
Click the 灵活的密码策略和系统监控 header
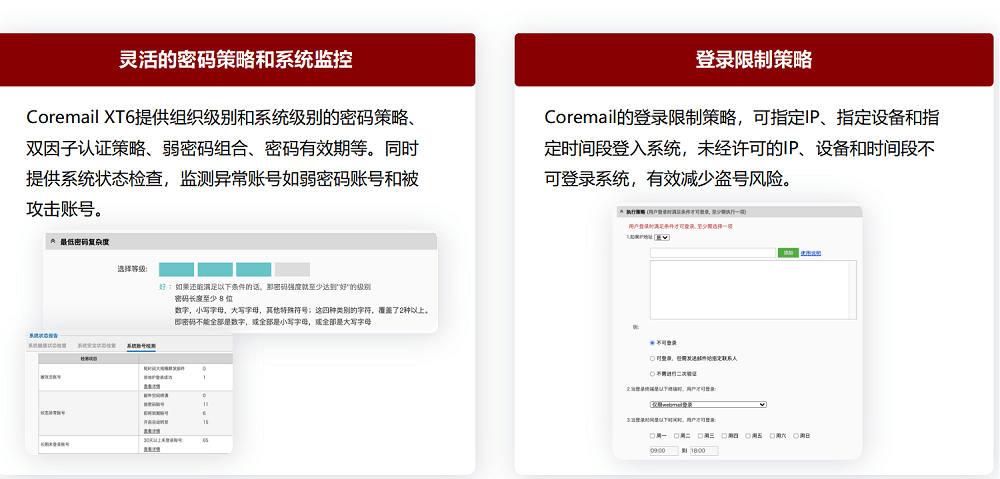pyautogui.click(x=236, y=59)
